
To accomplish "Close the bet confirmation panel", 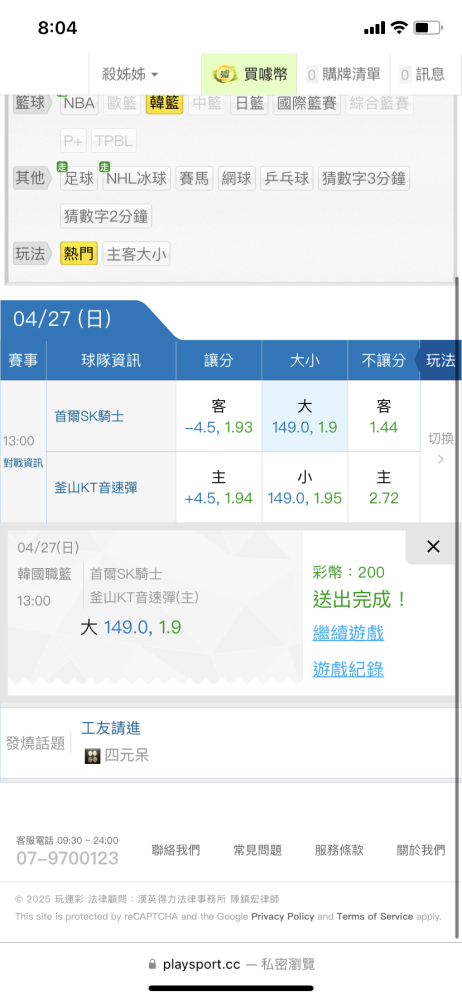I will click(x=433, y=547).
